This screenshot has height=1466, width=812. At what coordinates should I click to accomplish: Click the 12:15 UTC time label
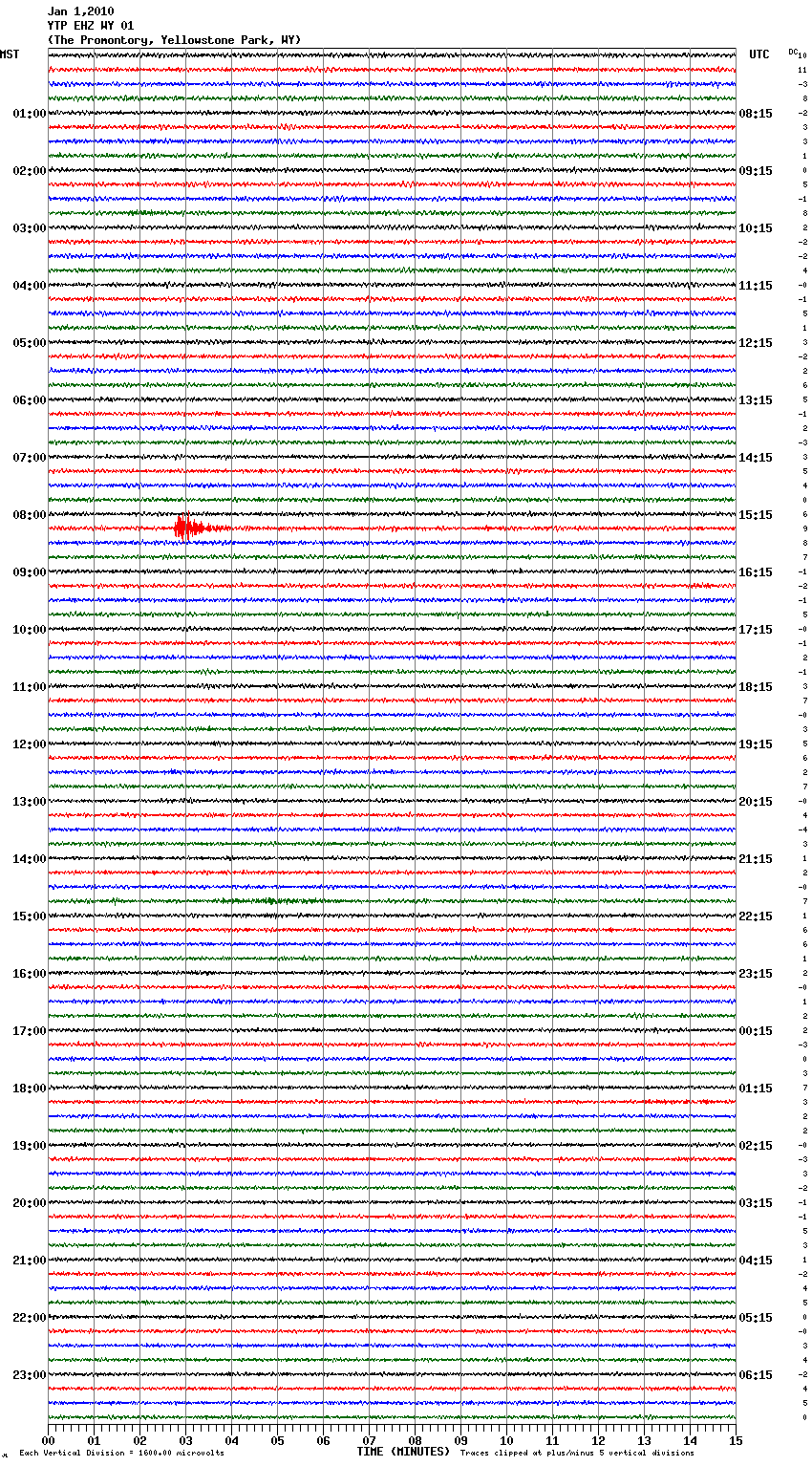pos(756,343)
